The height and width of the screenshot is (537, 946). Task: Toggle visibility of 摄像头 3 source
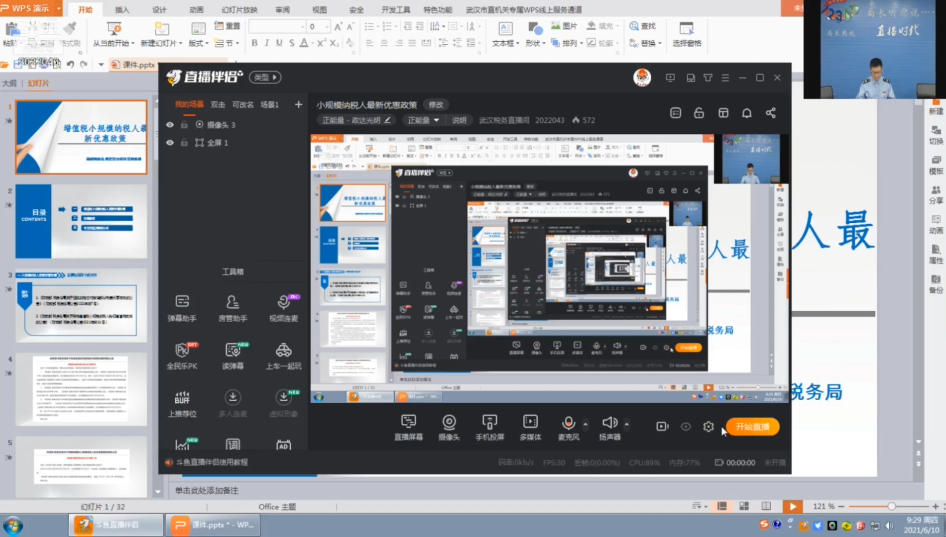pos(170,125)
